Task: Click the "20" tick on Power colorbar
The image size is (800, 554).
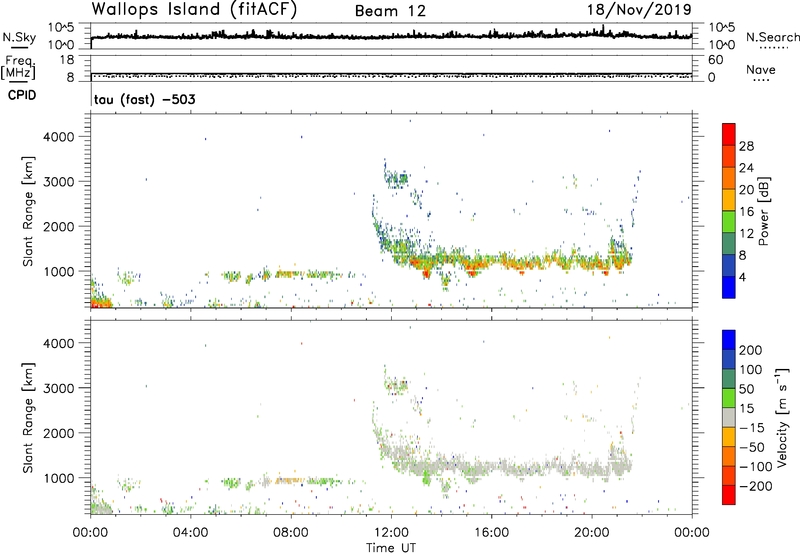Action: click(746, 190)
